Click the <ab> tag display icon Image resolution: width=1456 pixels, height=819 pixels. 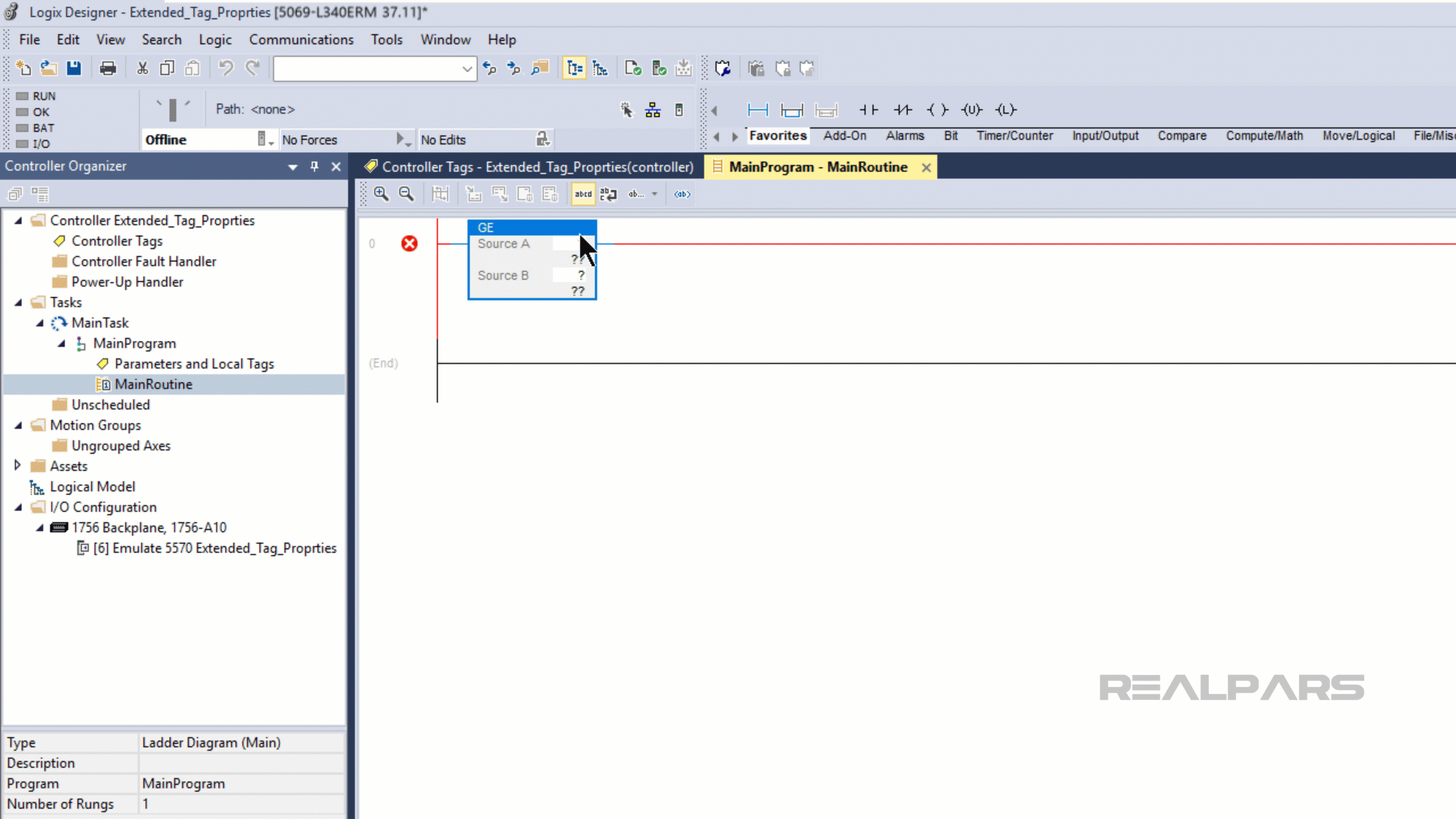click(x=682, y=194)
